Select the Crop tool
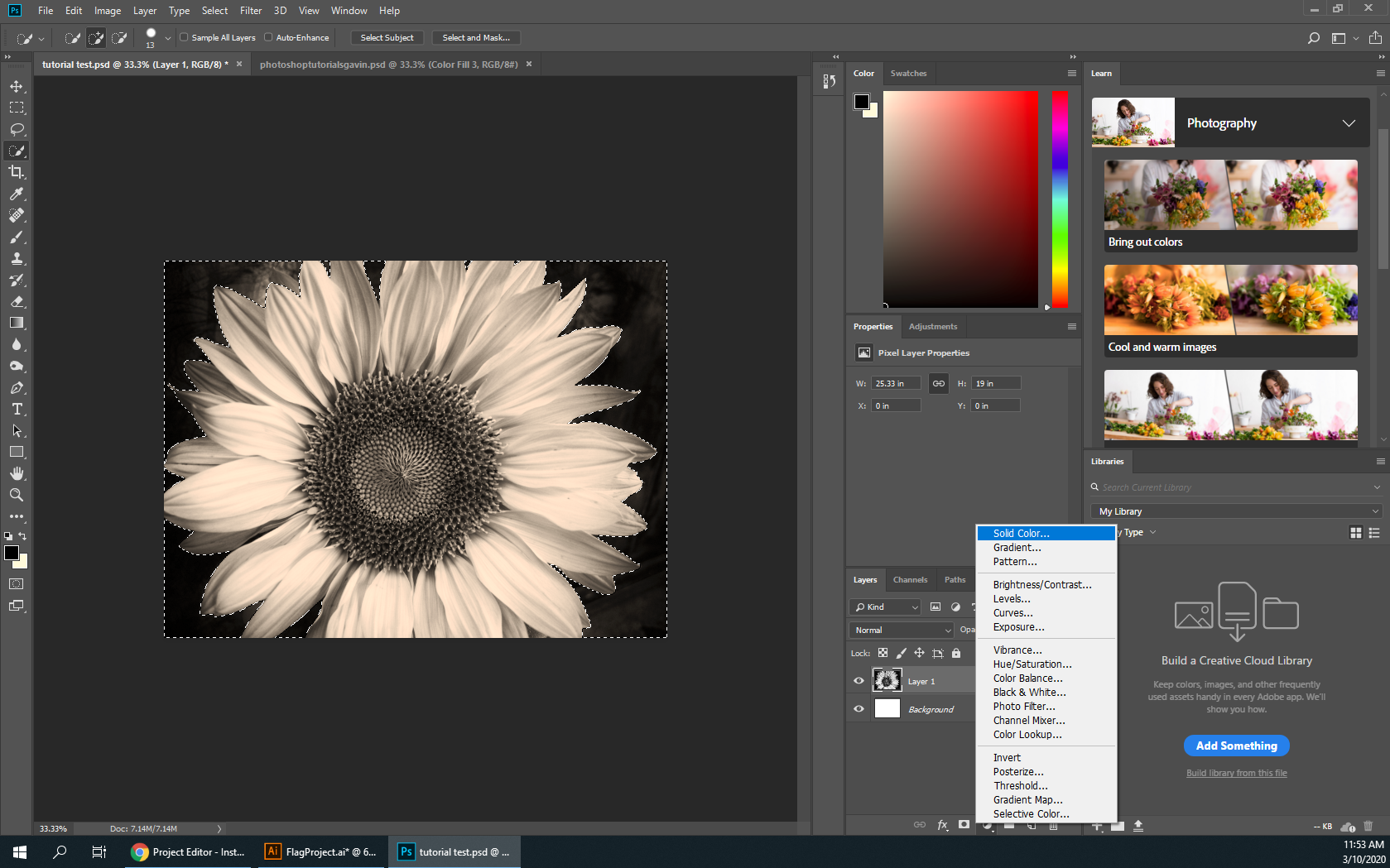 [17, 172]
